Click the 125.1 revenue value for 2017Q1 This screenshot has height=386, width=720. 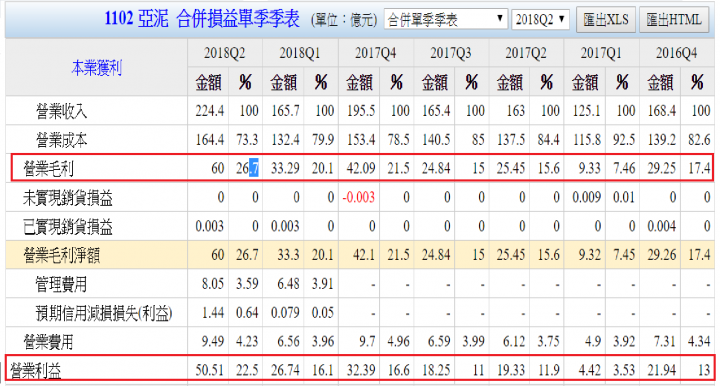(x=586, y=111)
